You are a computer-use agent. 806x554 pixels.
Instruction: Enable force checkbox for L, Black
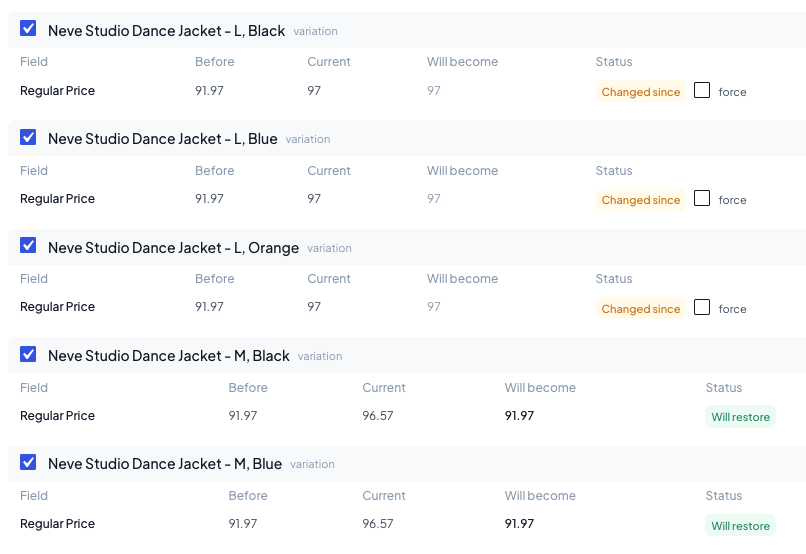702,90
